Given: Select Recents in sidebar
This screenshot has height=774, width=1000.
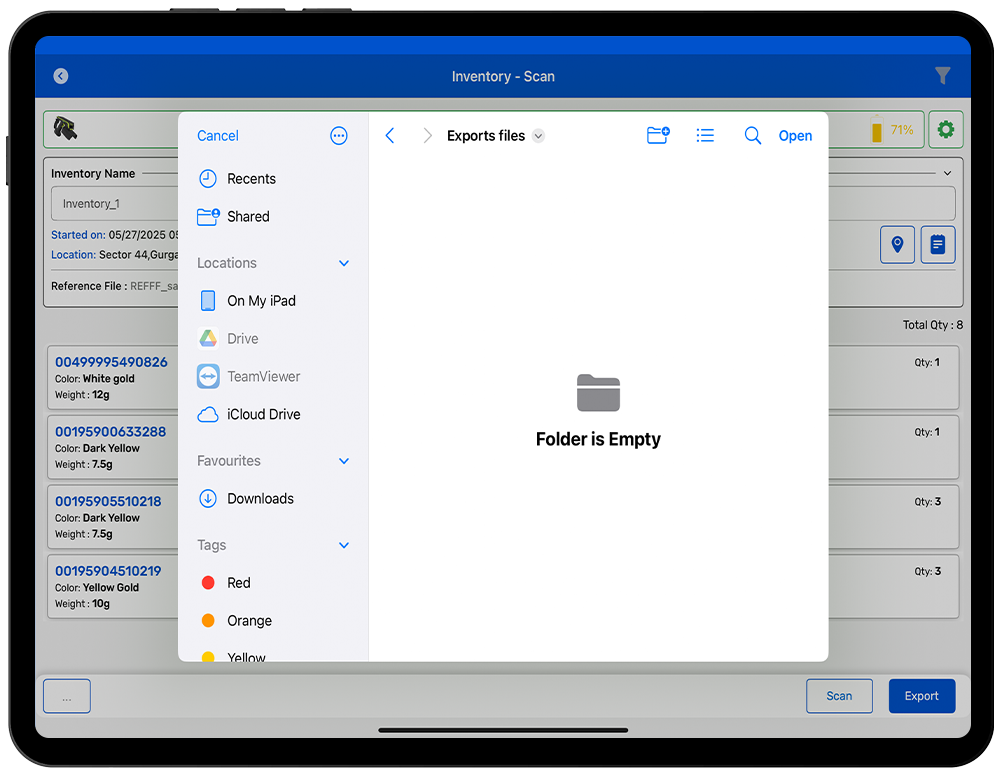Looking at the screenshot, I should pos(251,179).
